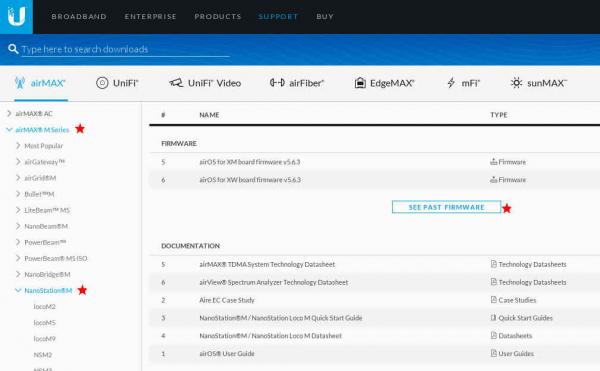Open the Enterprise menu
Image resolution: width=600 pixels, height=371 pixels.
pyautogui.click(x=150, y=16)
